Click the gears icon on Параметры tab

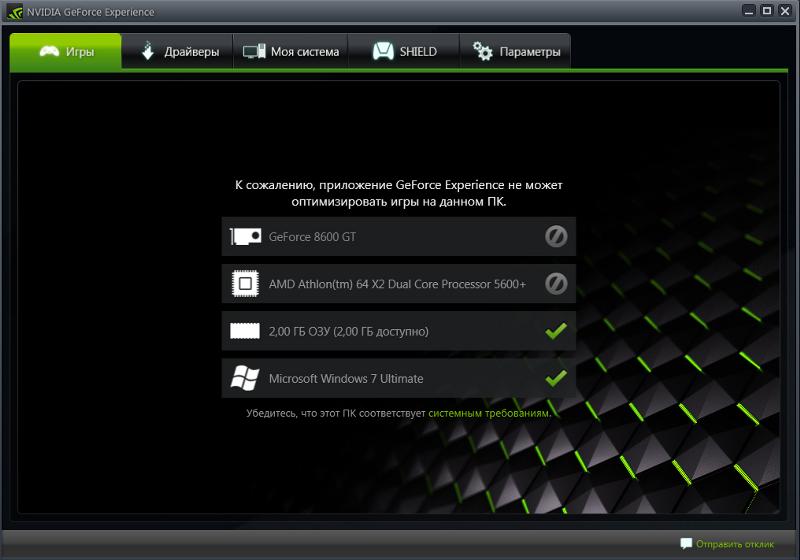coord(483,51)
